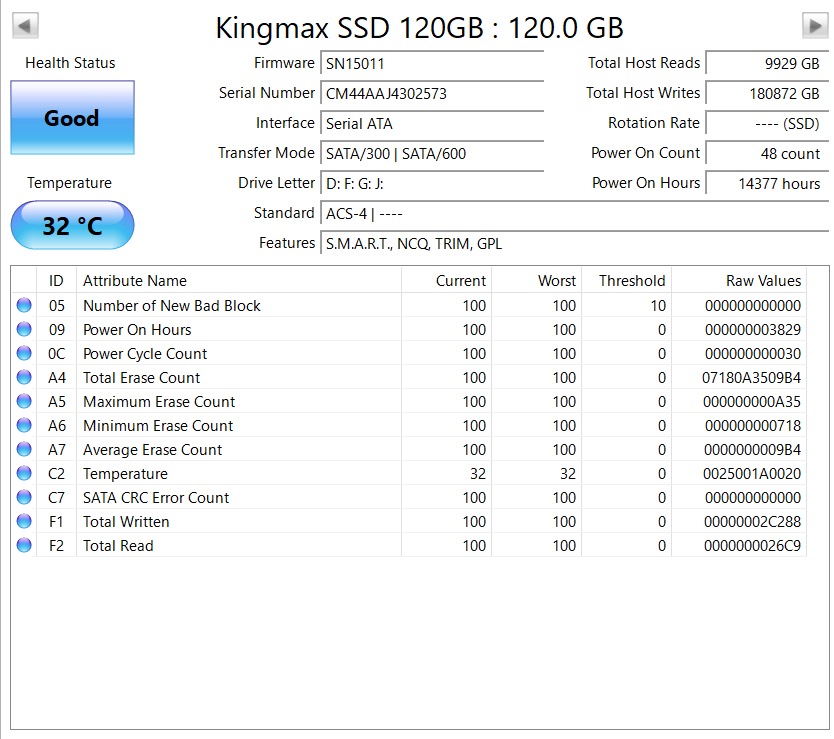
Task: Select the Power On Hours attribute name
Action: point(137,329)
